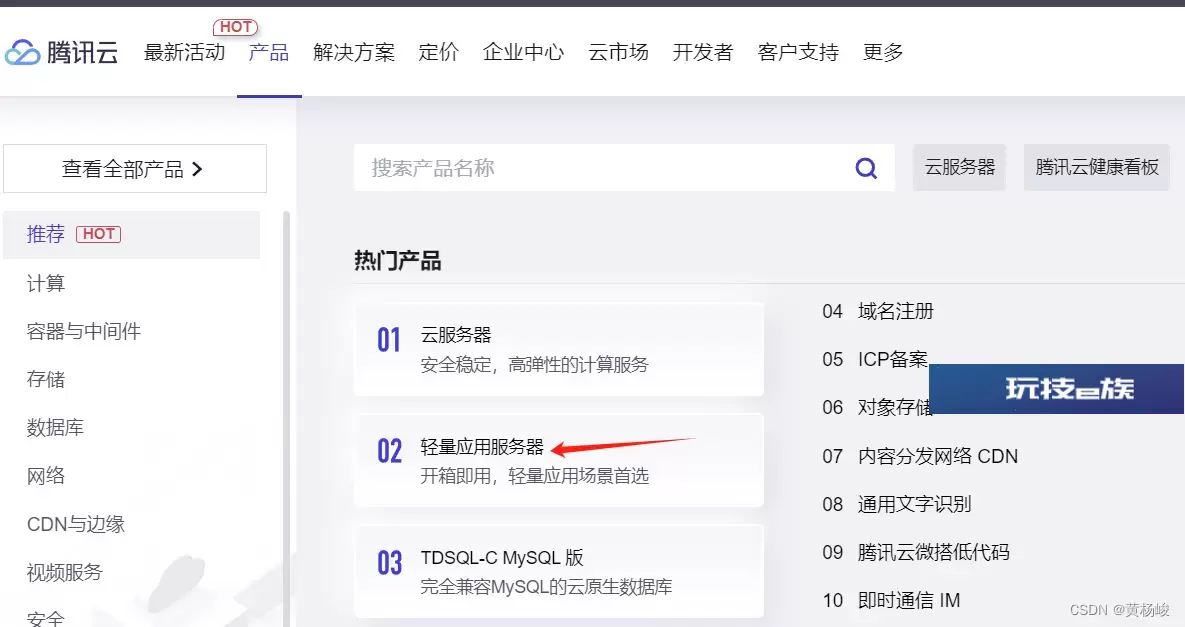Open 04 域名注册 link
Screen dimensions: 1185x627
(x=878, y=311)
